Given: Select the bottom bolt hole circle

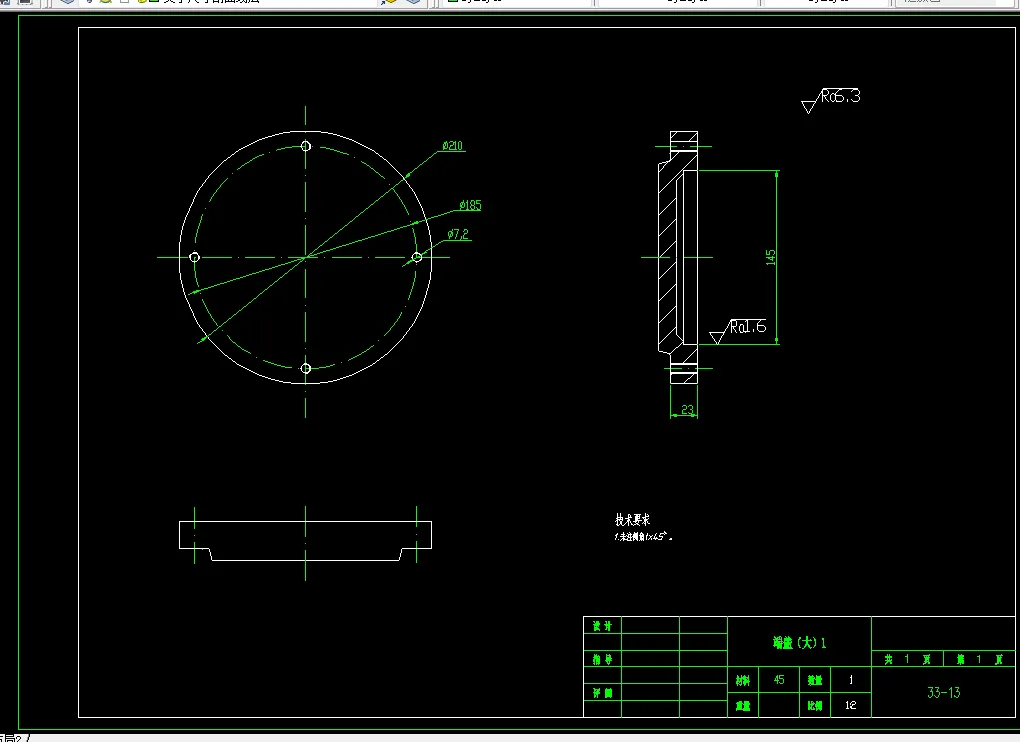Looking at the screenshot, I should [306, 369].
